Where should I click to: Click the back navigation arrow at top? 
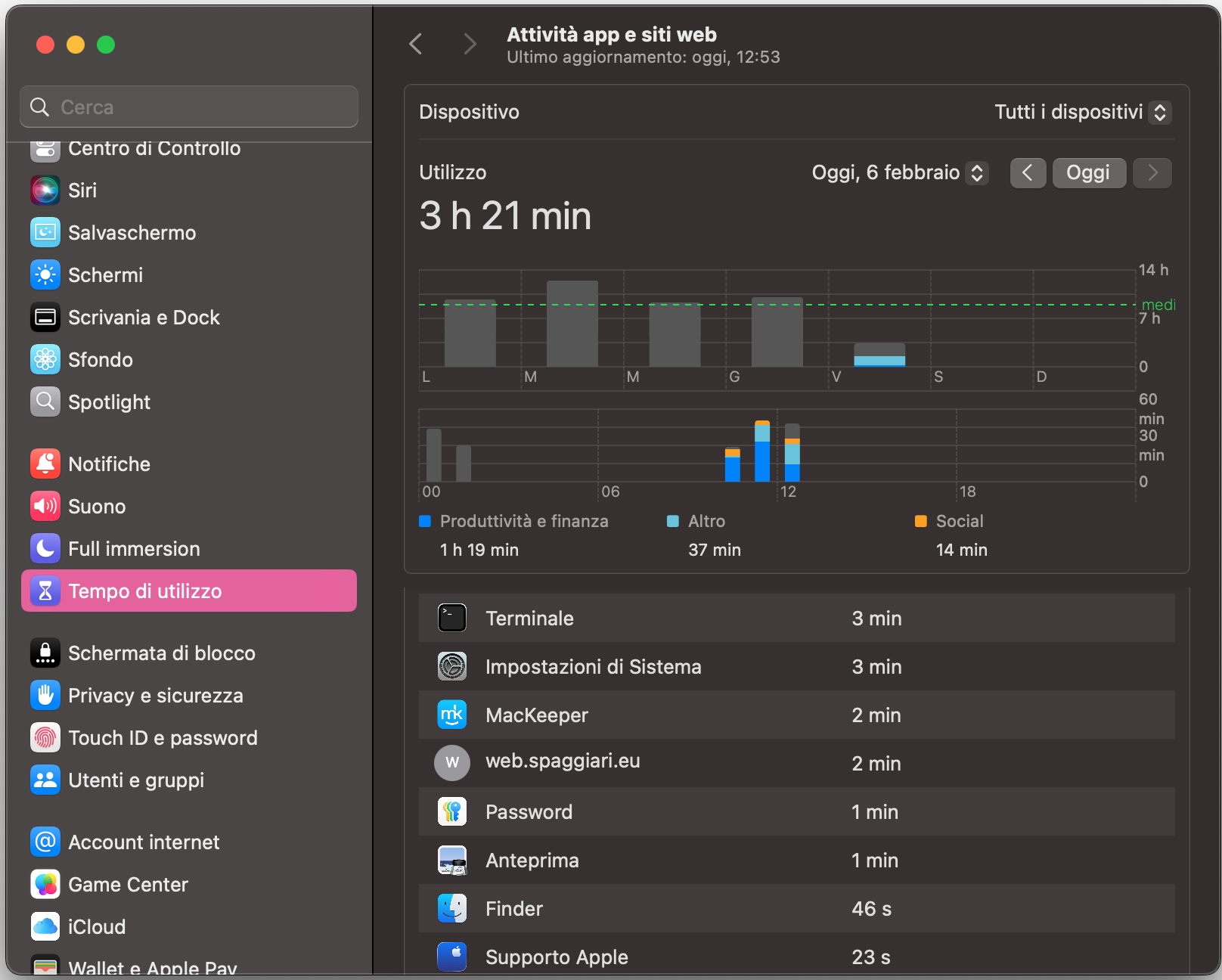[415, 43]
